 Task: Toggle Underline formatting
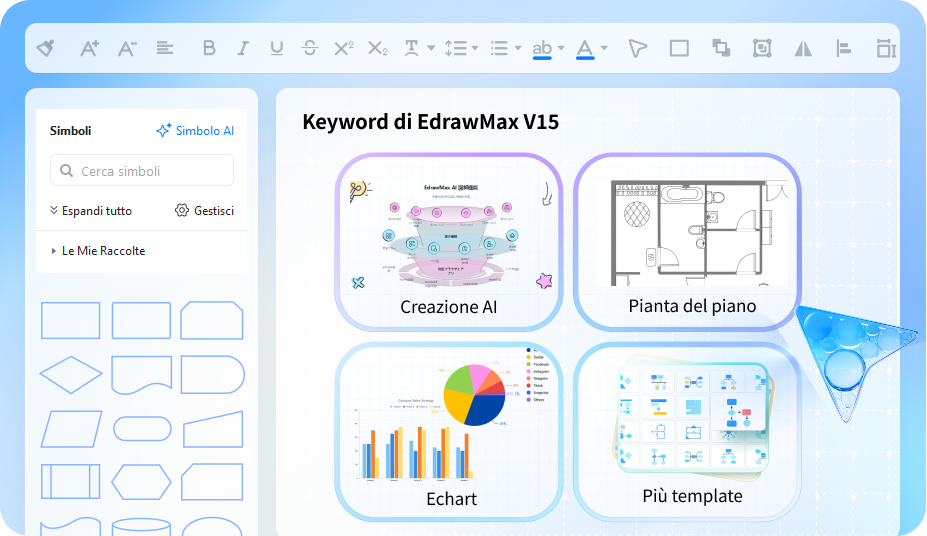(276, 48)
